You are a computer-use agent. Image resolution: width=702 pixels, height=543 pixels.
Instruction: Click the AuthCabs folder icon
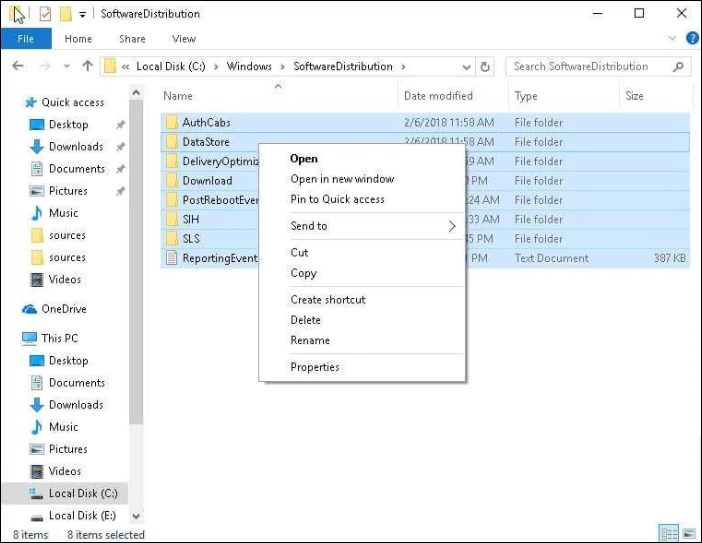point(170,123)
